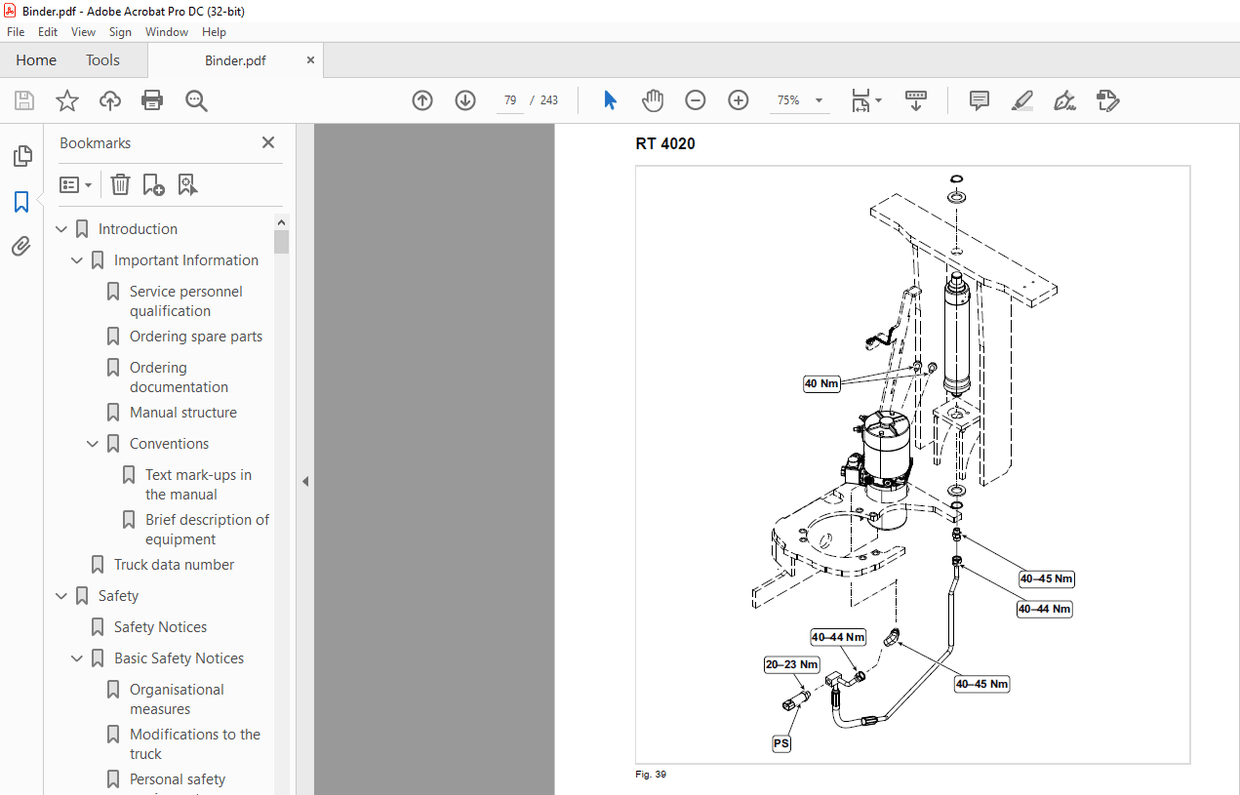Open the Sign menu
This screenshot has width=1240, height=795.
point(120,31)
